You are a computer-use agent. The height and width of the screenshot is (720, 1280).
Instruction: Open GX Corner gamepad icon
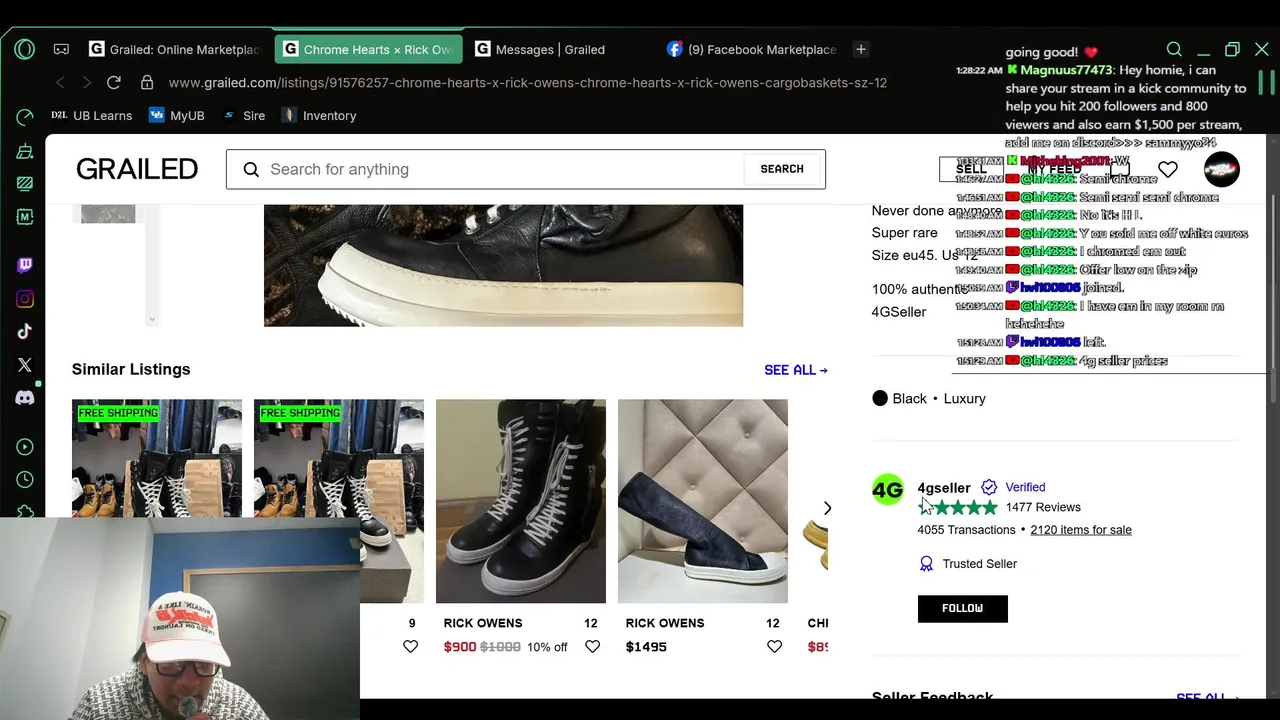[61, 49]
